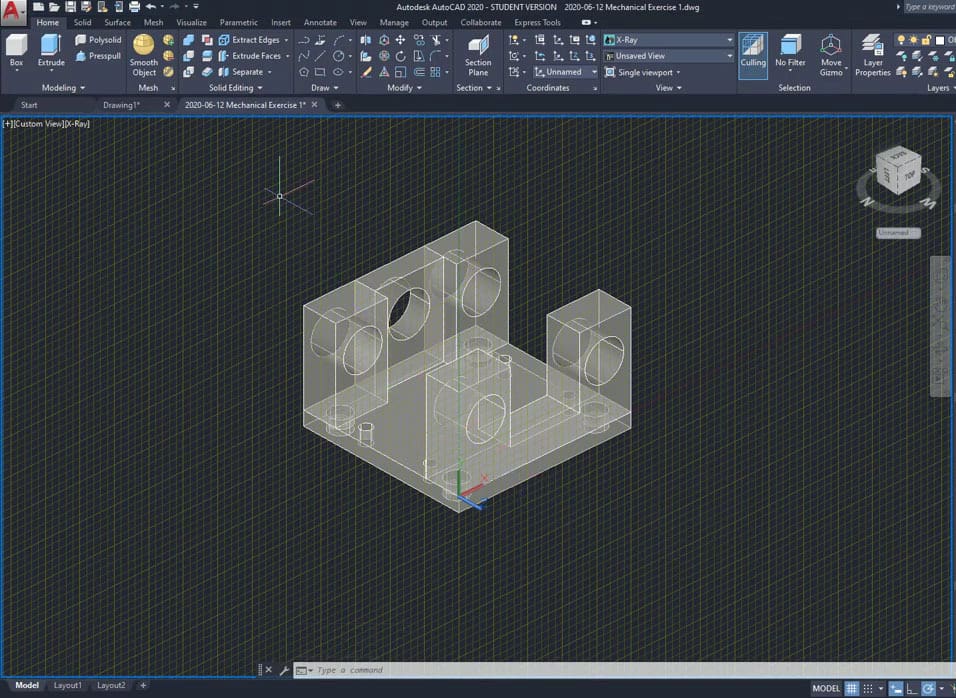The image size is (956, 698).
Task: Toggle snap mode in status bar
Action: point(868,689)
